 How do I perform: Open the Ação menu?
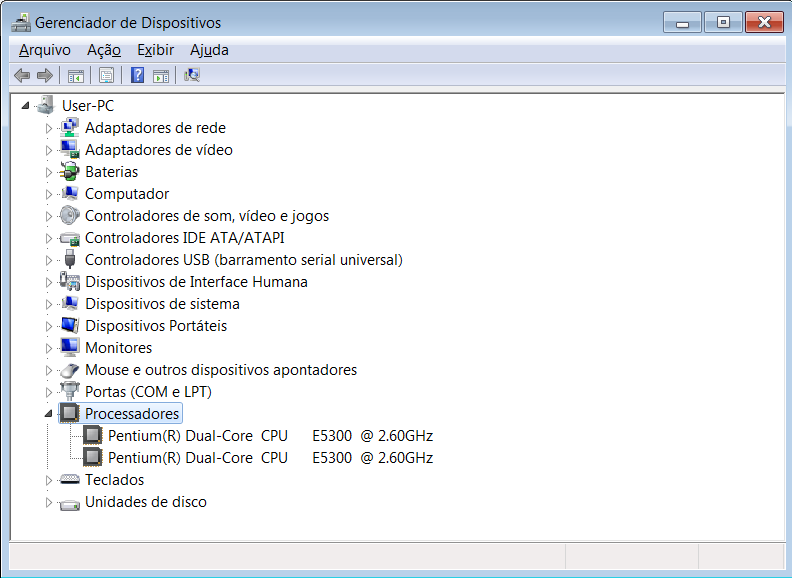[104, 50]
